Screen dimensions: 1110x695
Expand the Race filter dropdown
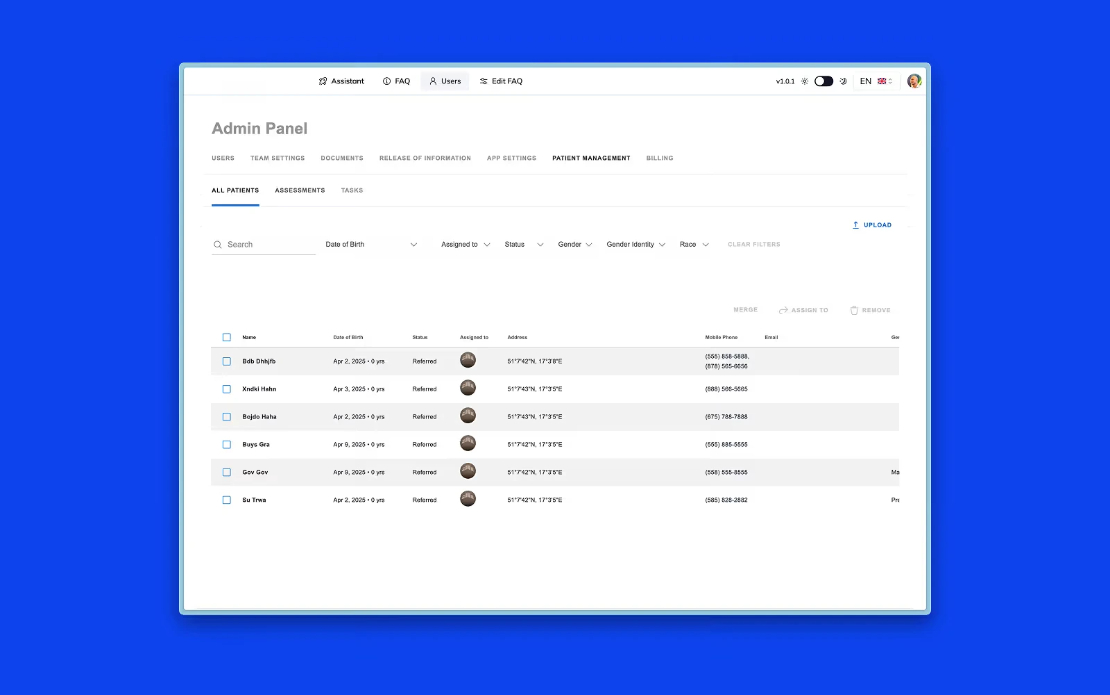[694, 245]
